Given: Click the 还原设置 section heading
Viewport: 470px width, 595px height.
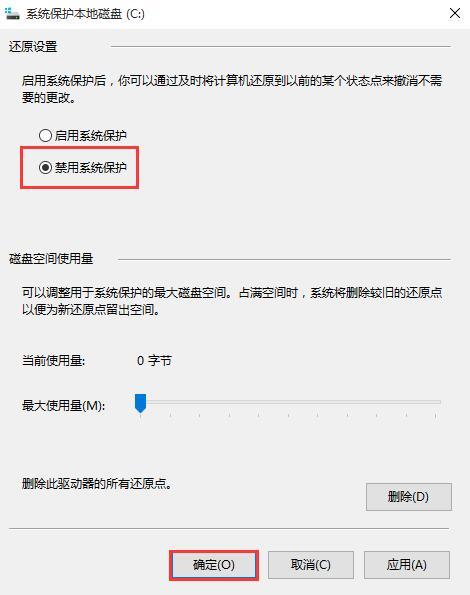Looking at the screenshot, I should (x=33, y=47).
